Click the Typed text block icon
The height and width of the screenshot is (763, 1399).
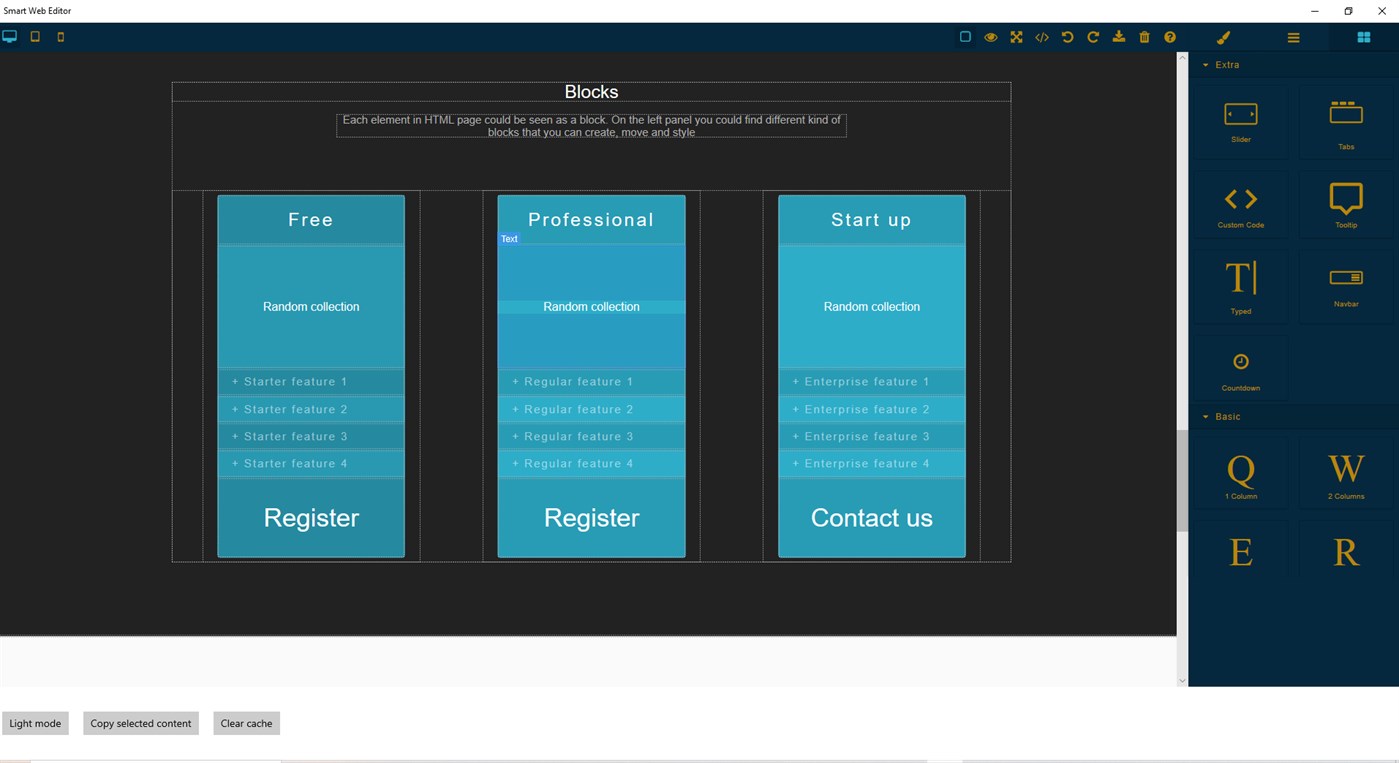pos(1240,285)
